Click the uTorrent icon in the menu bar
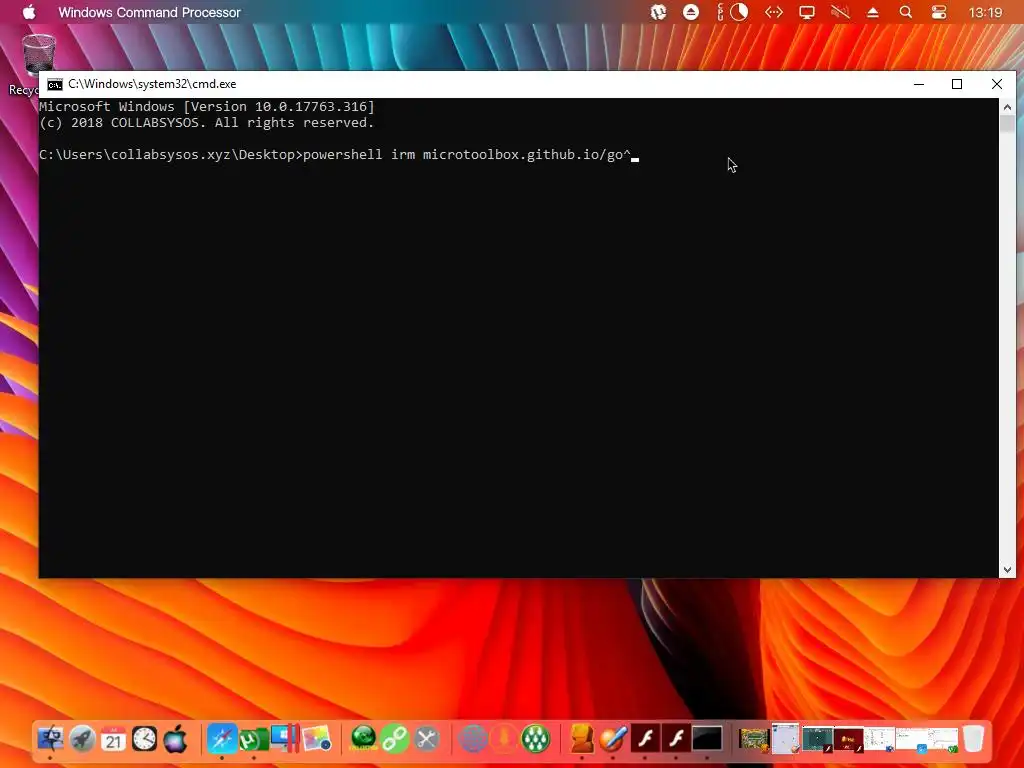1024x768 pixels. (x=658, y=12)
